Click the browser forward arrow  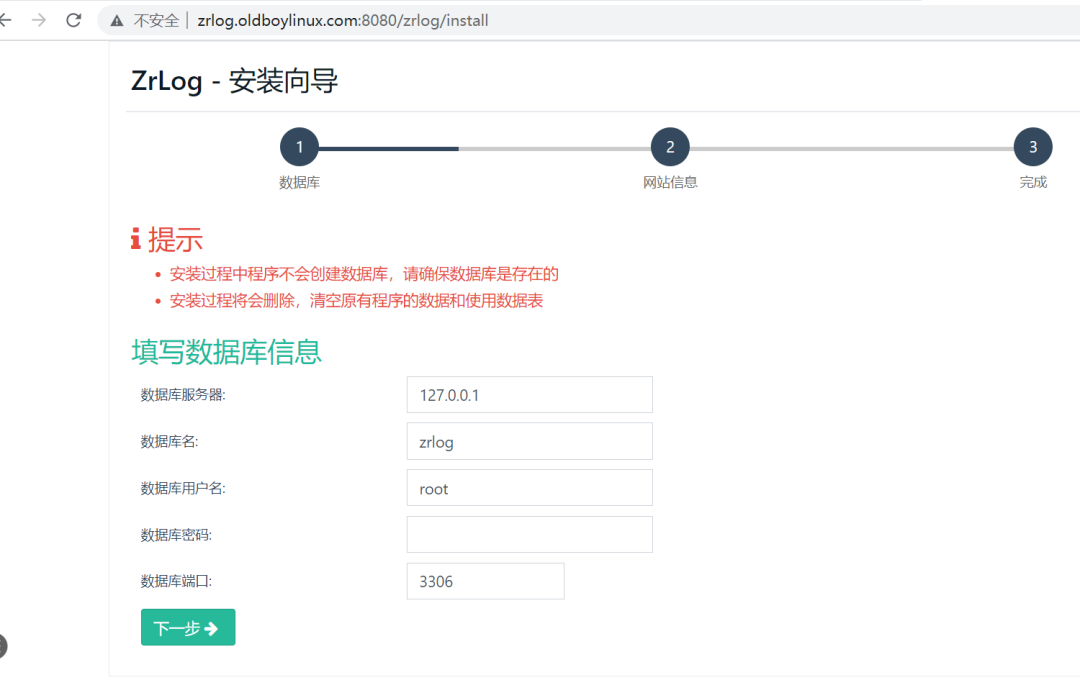[39, 21]
